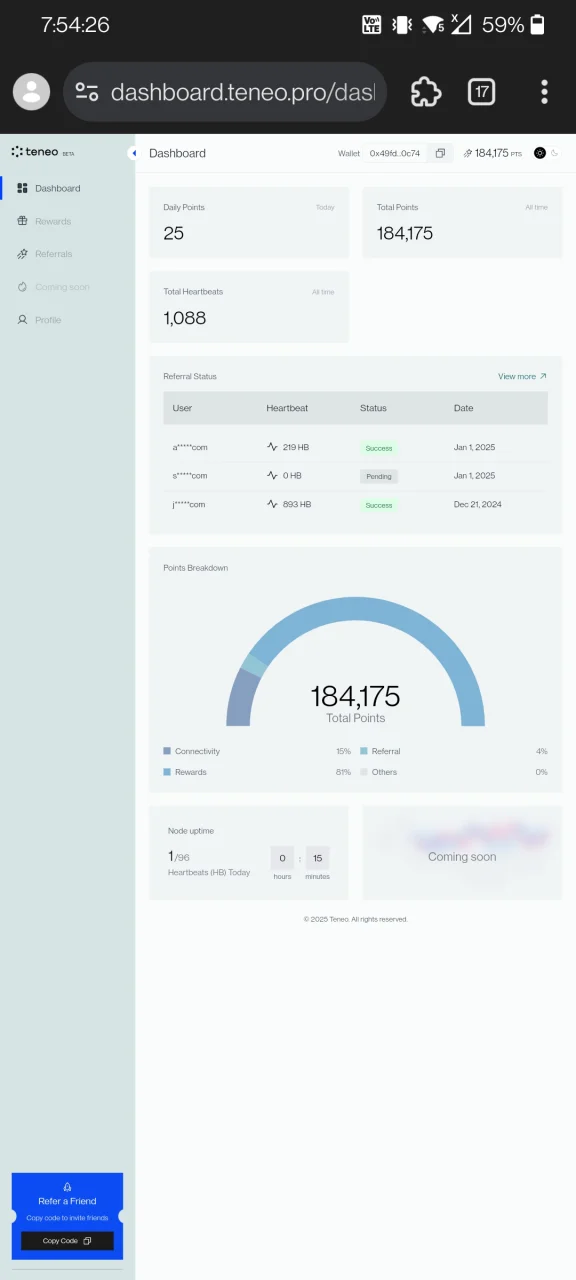Click the Status column header
The image size is (576, 1280).
[373, 408]
